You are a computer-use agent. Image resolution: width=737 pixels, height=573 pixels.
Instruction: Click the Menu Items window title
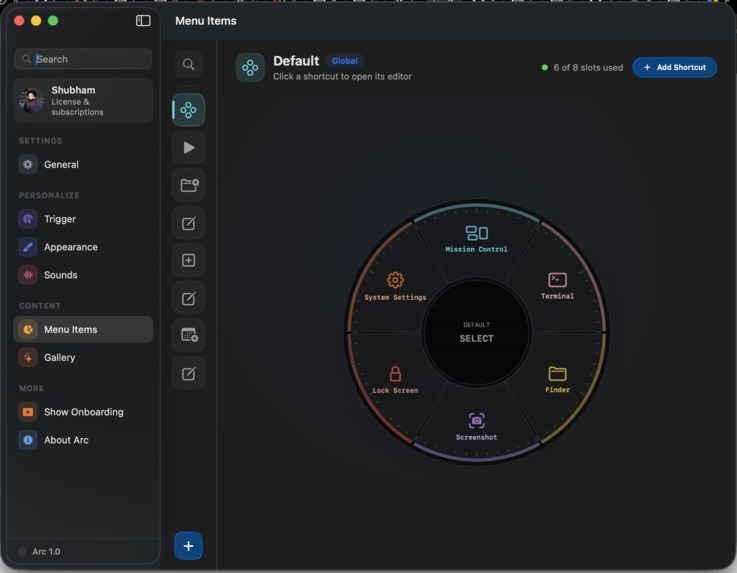206,21
